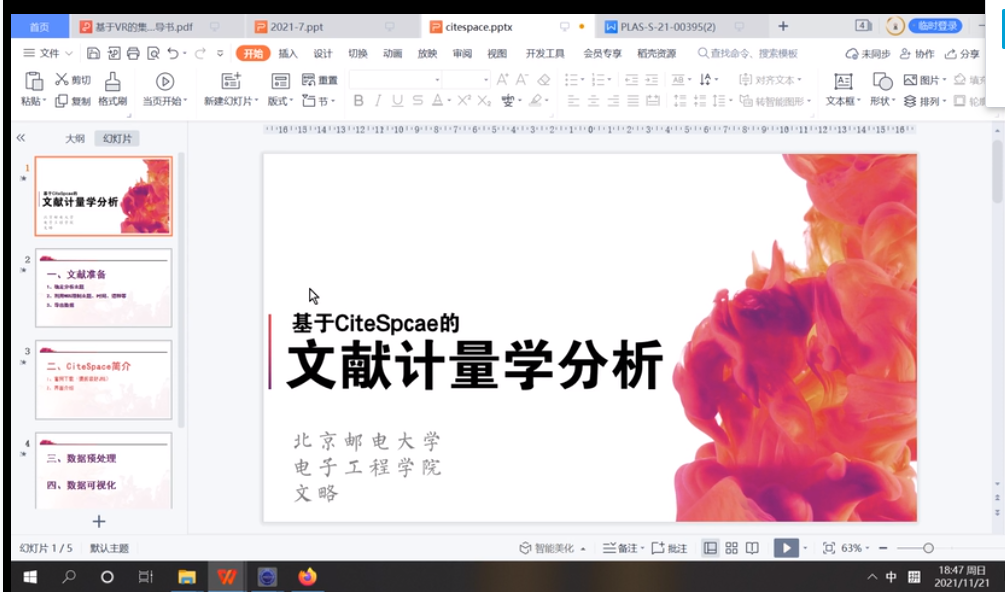Screen dimensions: 1005x592
Task: Switch to Slide Sorter grid view
Action: coord(731,548)
